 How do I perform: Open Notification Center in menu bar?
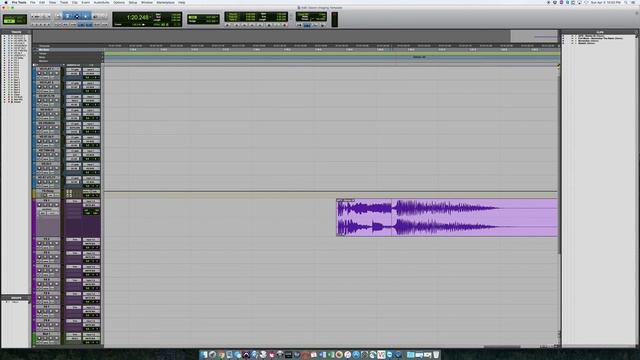pos(633,2)
